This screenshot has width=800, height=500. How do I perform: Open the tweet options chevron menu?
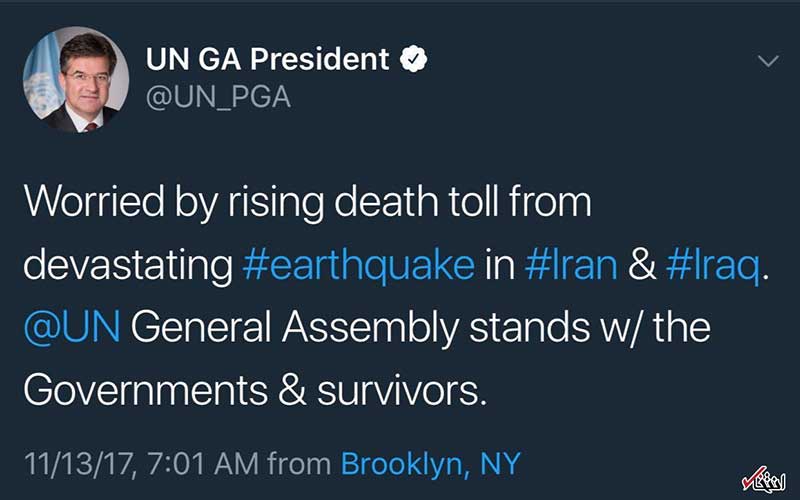767,61
